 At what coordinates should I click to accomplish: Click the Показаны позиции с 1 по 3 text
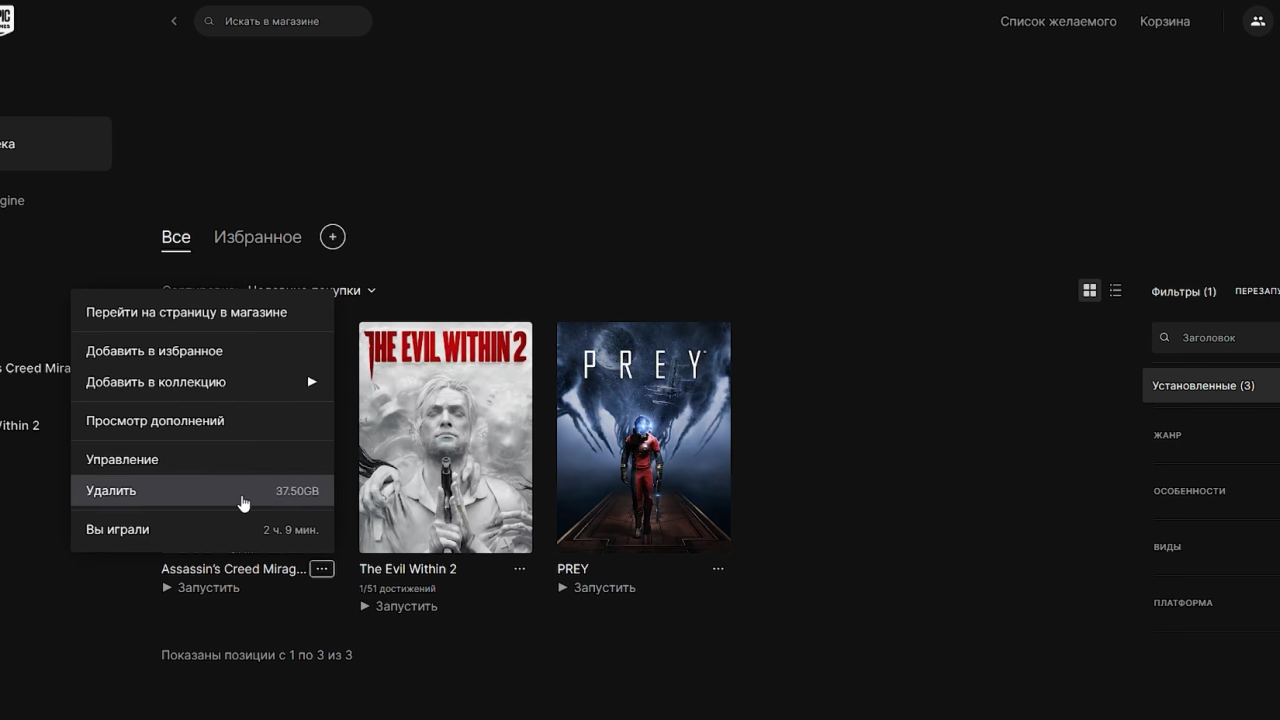coord(257,655)
